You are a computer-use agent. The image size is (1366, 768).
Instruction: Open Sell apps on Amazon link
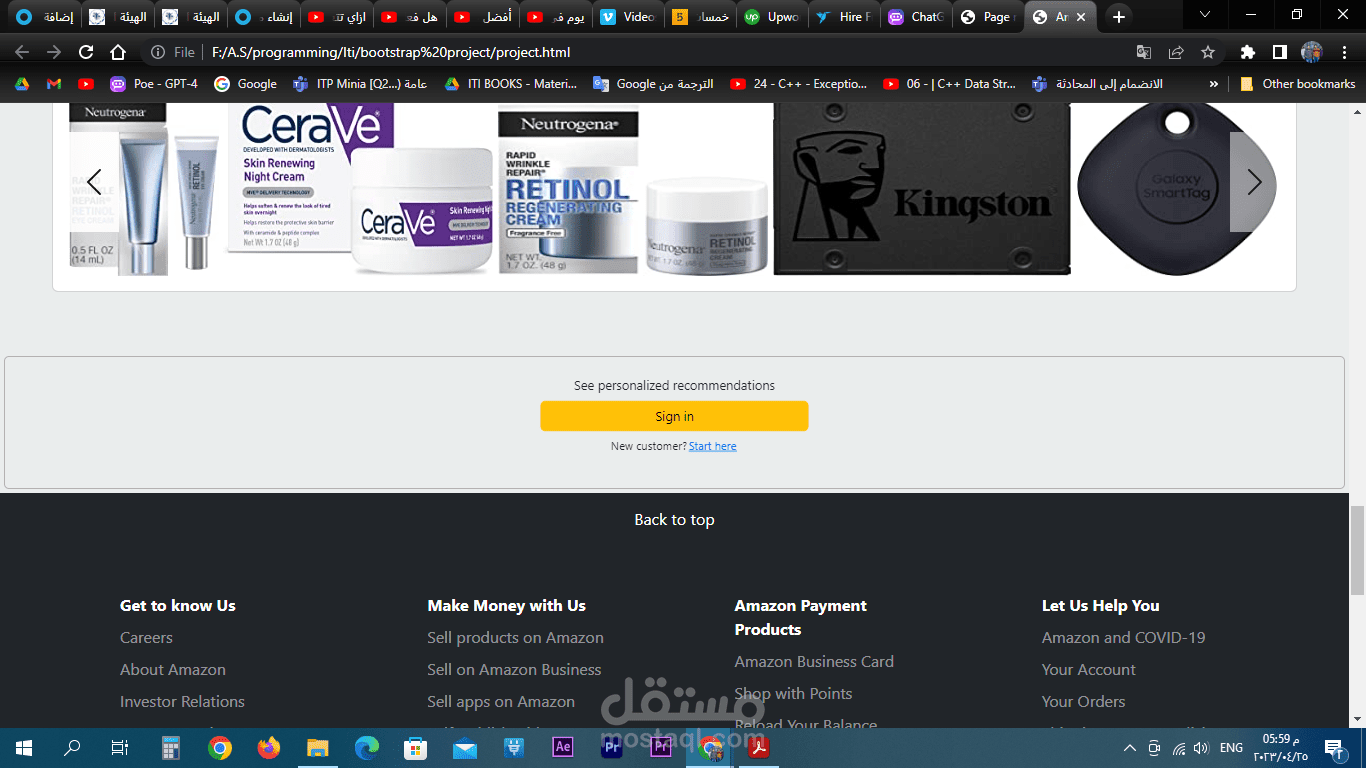[x=501, y=702]
